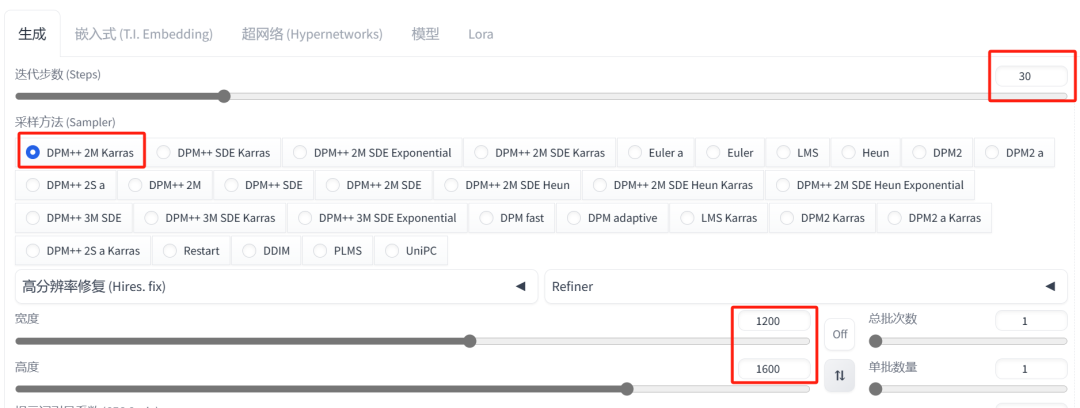Choose the DPM++ 2S a sampler

coord(65,185)
